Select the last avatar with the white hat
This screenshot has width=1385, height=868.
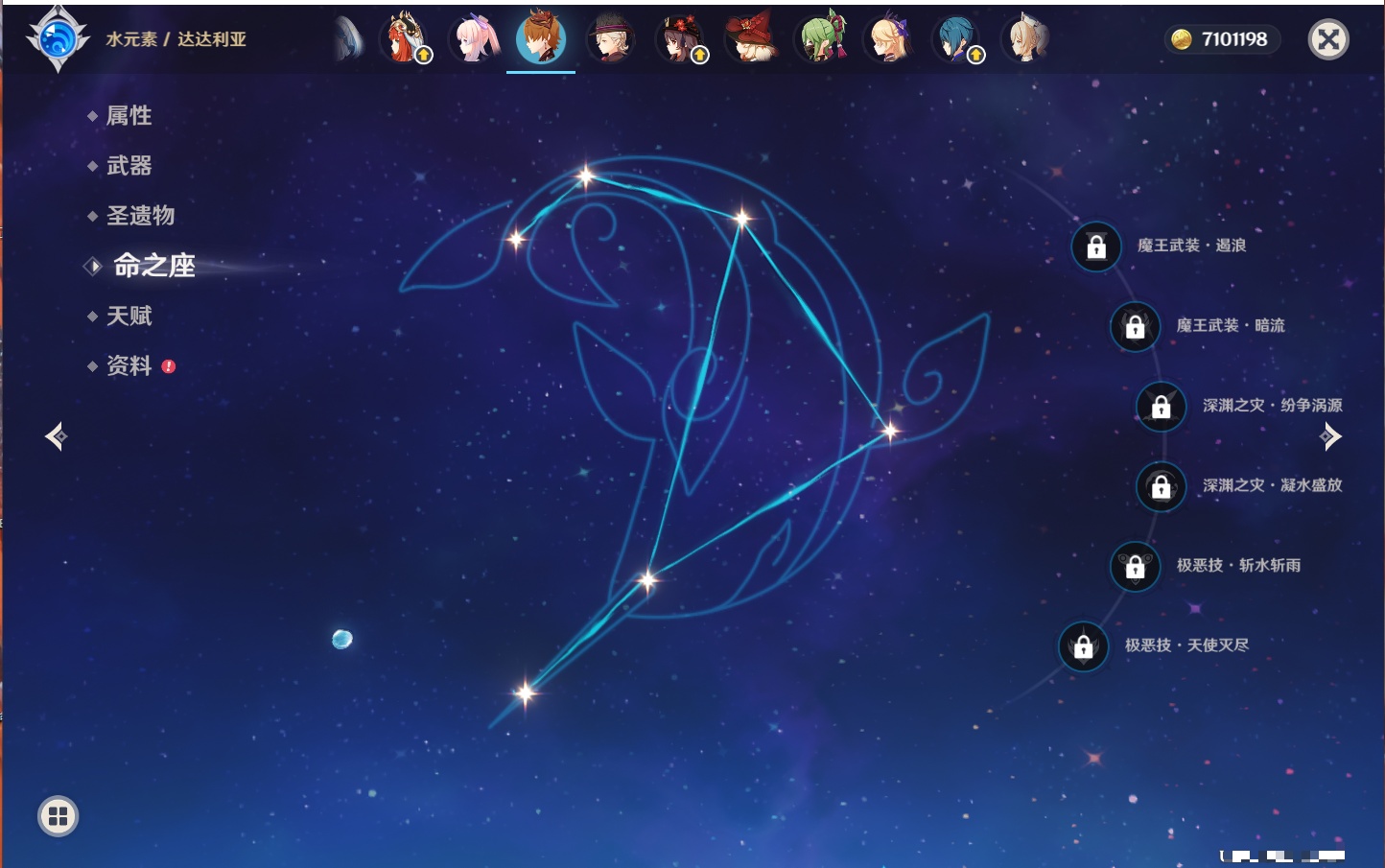[1025, 39]
